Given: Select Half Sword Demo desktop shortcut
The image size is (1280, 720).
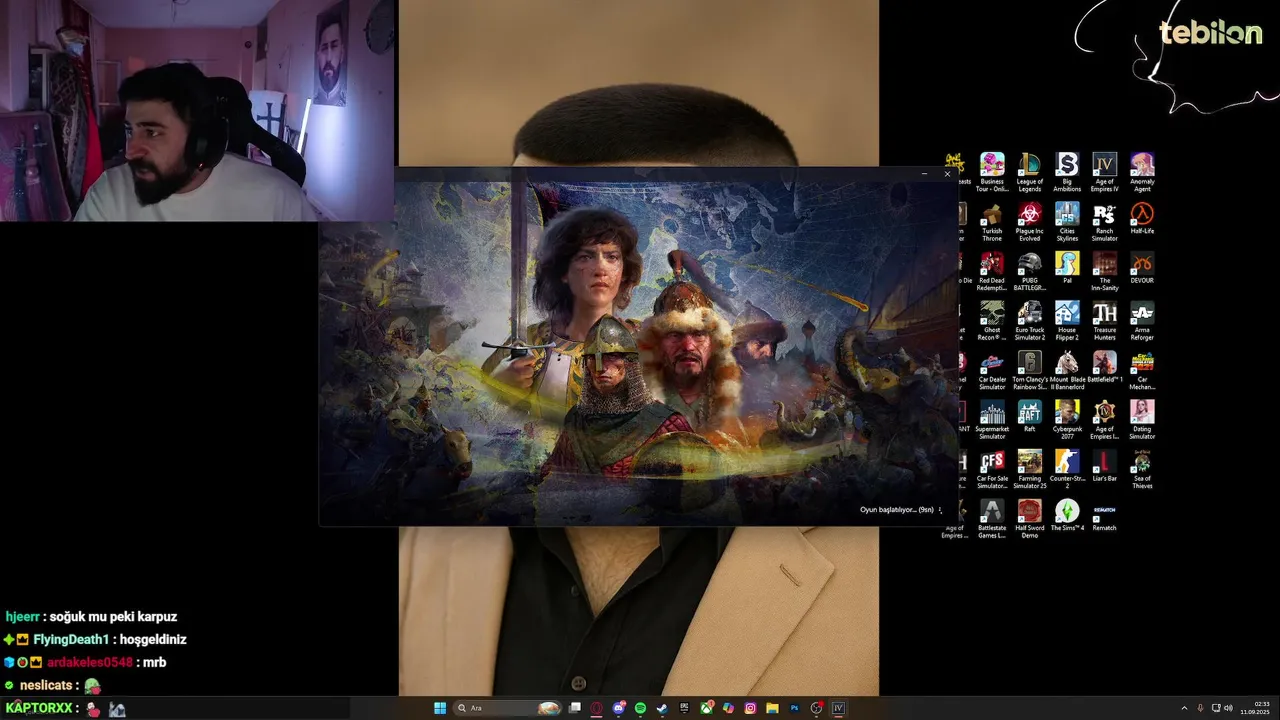Looking at the screenshot, I should (1029, 518).
